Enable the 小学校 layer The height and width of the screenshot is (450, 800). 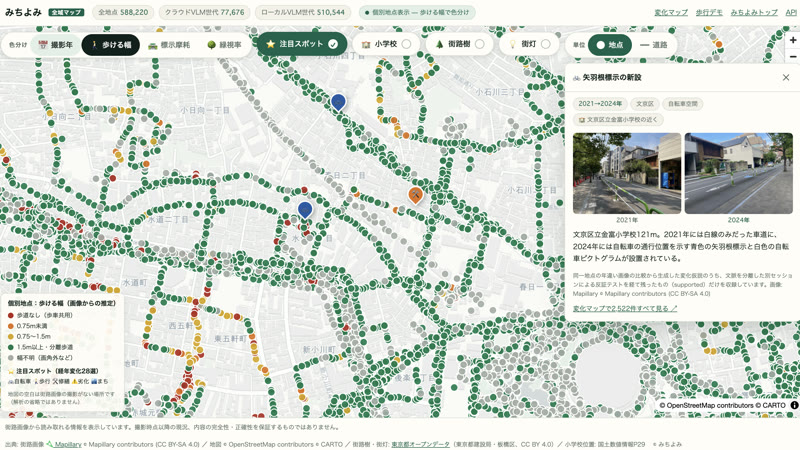(386, 44)
